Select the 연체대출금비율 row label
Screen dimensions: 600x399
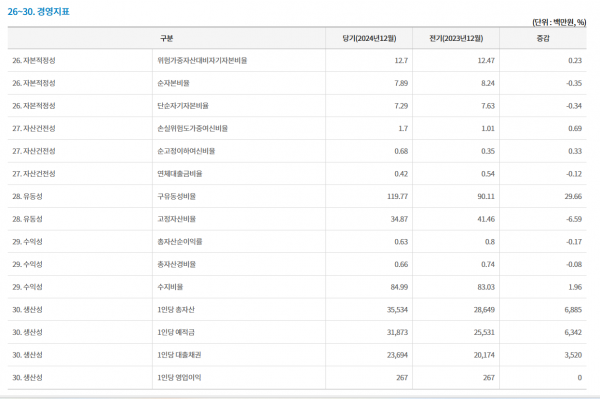[x=180, y=174]
